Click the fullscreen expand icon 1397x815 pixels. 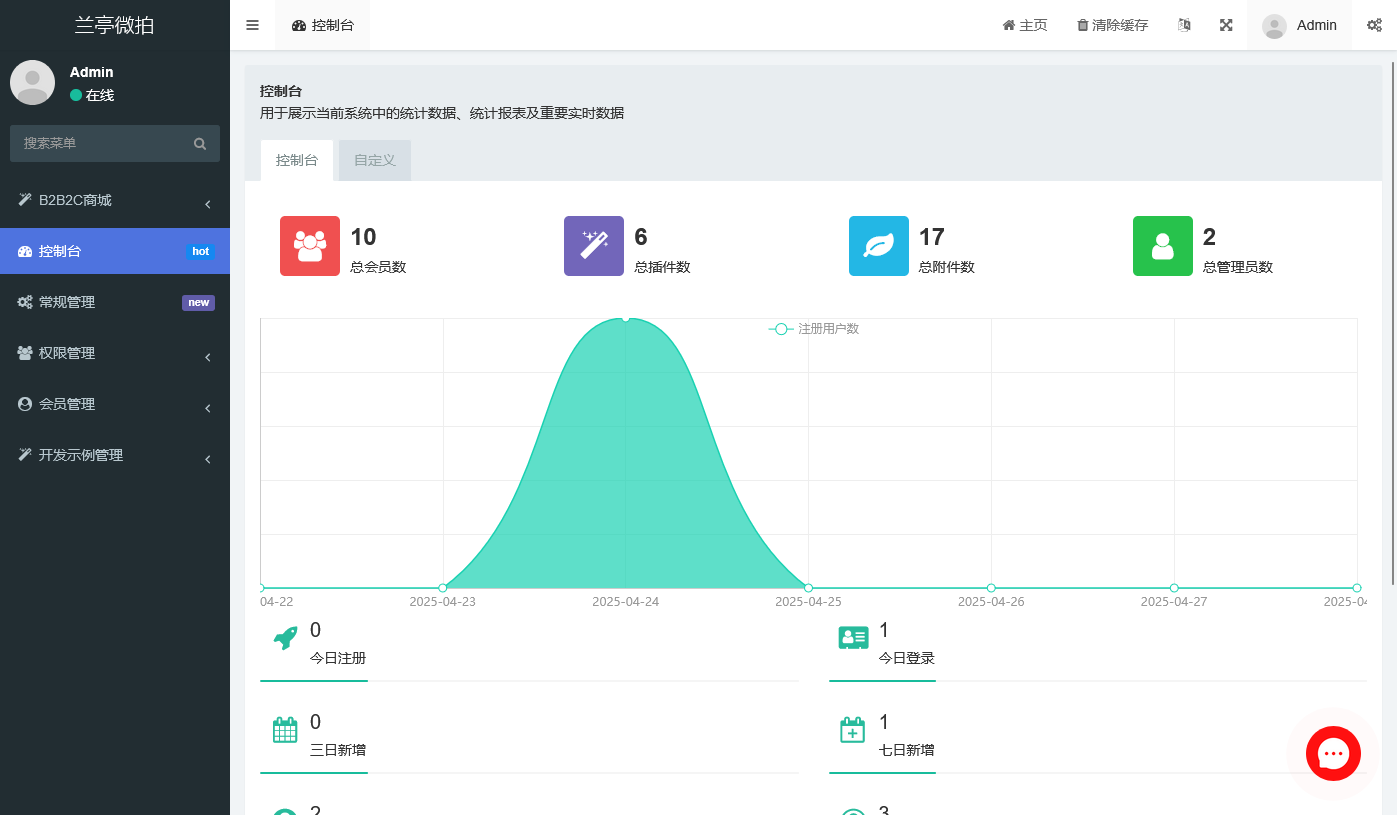pyautogui.click(x=1226, y=25)
